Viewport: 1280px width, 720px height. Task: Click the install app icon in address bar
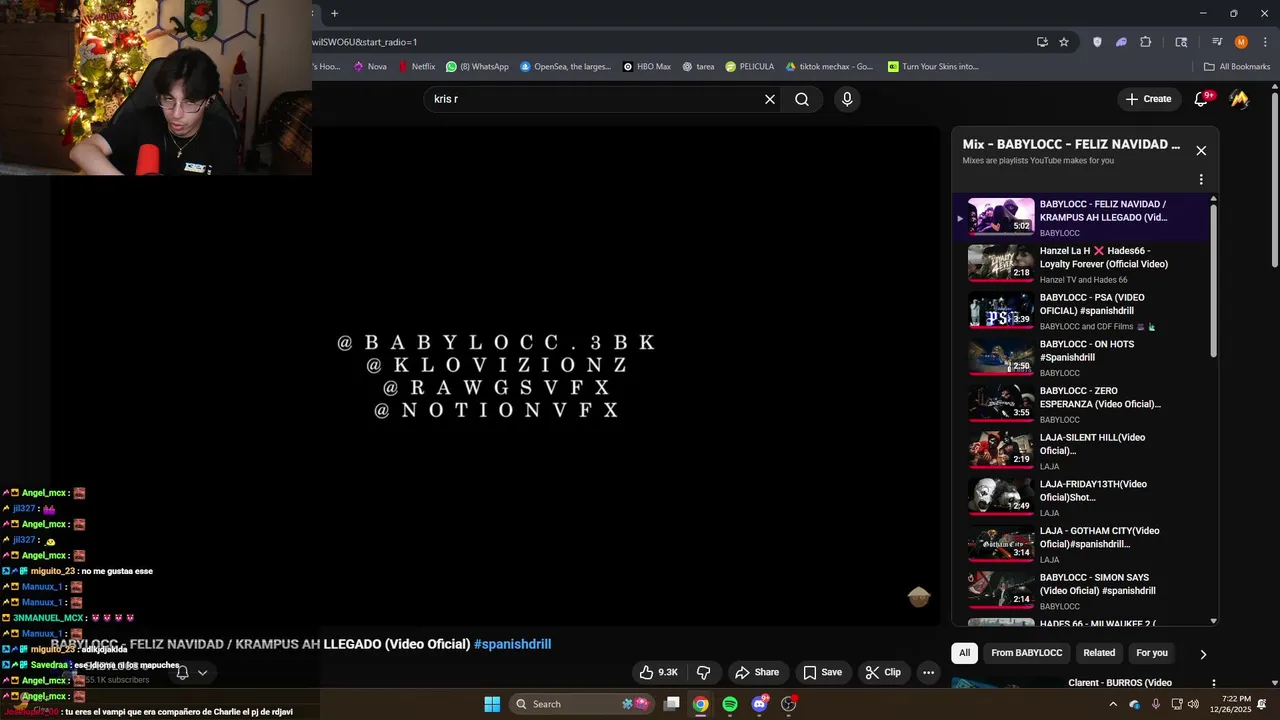(1042, 42)
